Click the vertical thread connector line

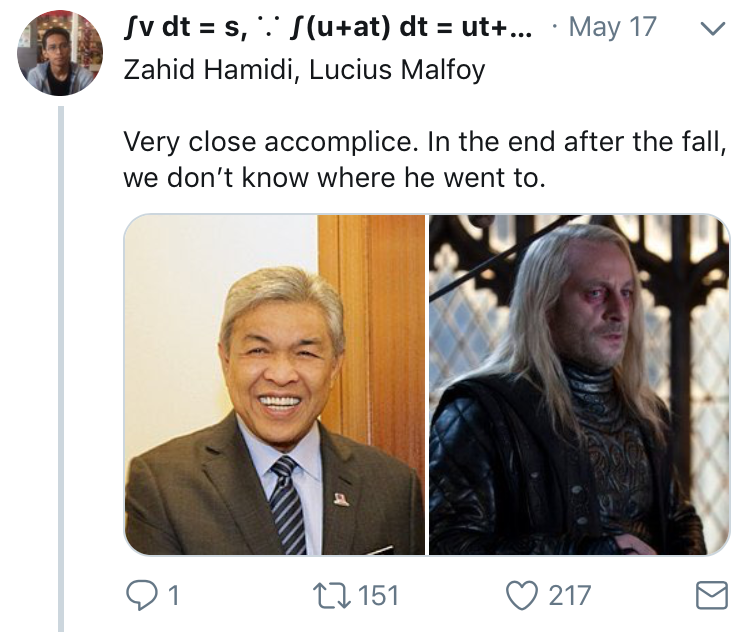click(61, 369)
